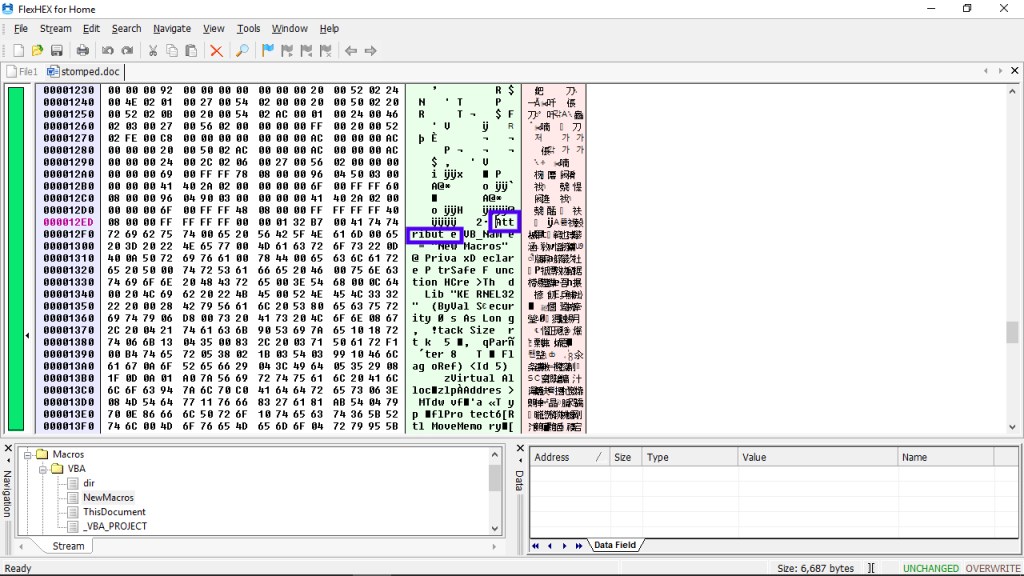Click the red Delete X icon
The width and height of the screenshot is (1024, 576).
[216, 51]
